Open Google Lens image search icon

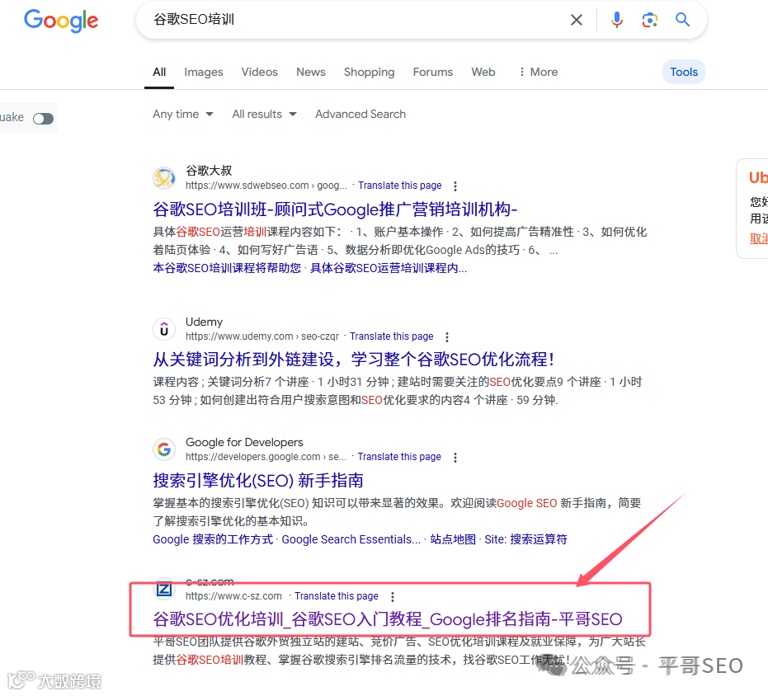(x=649, y=20)
